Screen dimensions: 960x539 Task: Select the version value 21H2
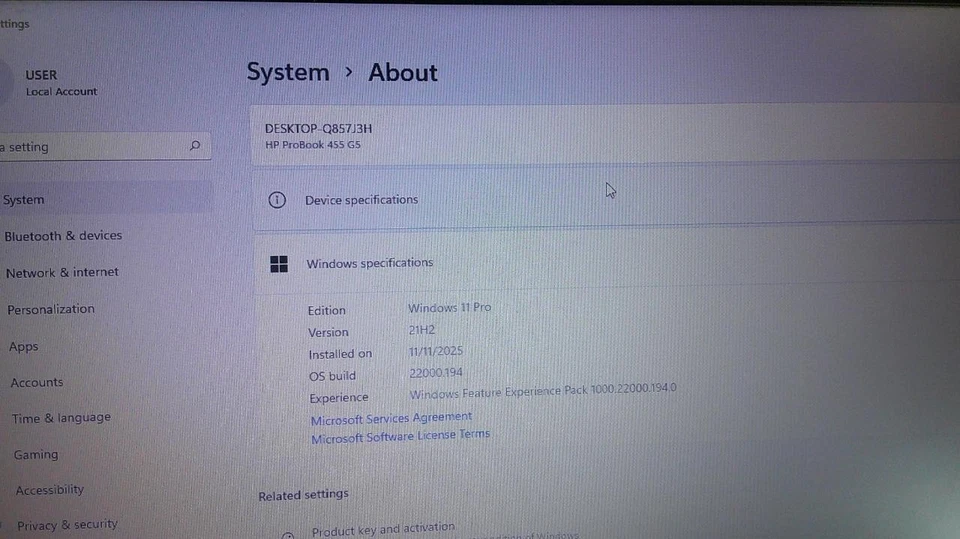422,330
